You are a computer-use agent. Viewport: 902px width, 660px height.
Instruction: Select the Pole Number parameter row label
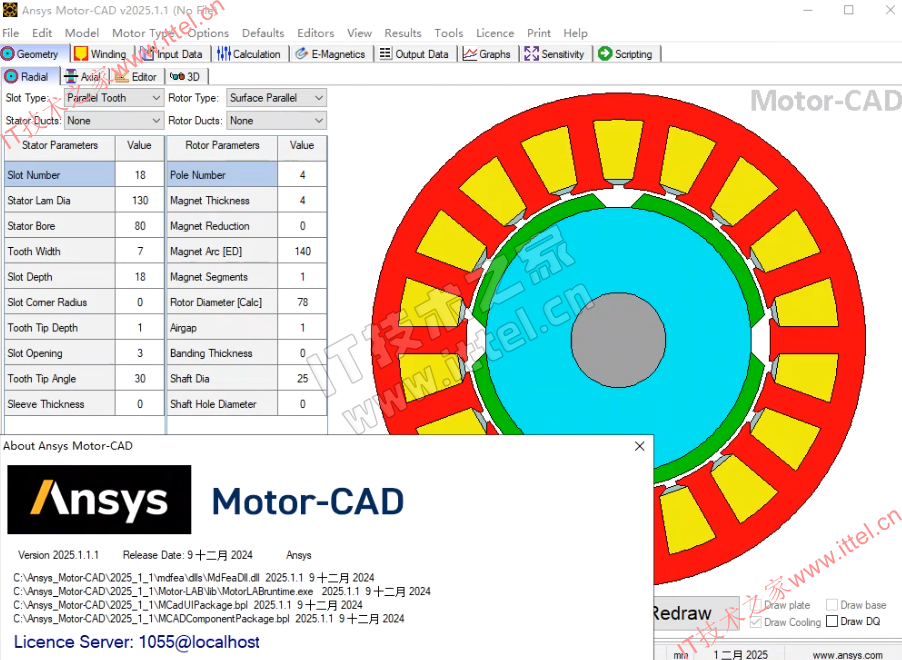click(x=222, y=175)
